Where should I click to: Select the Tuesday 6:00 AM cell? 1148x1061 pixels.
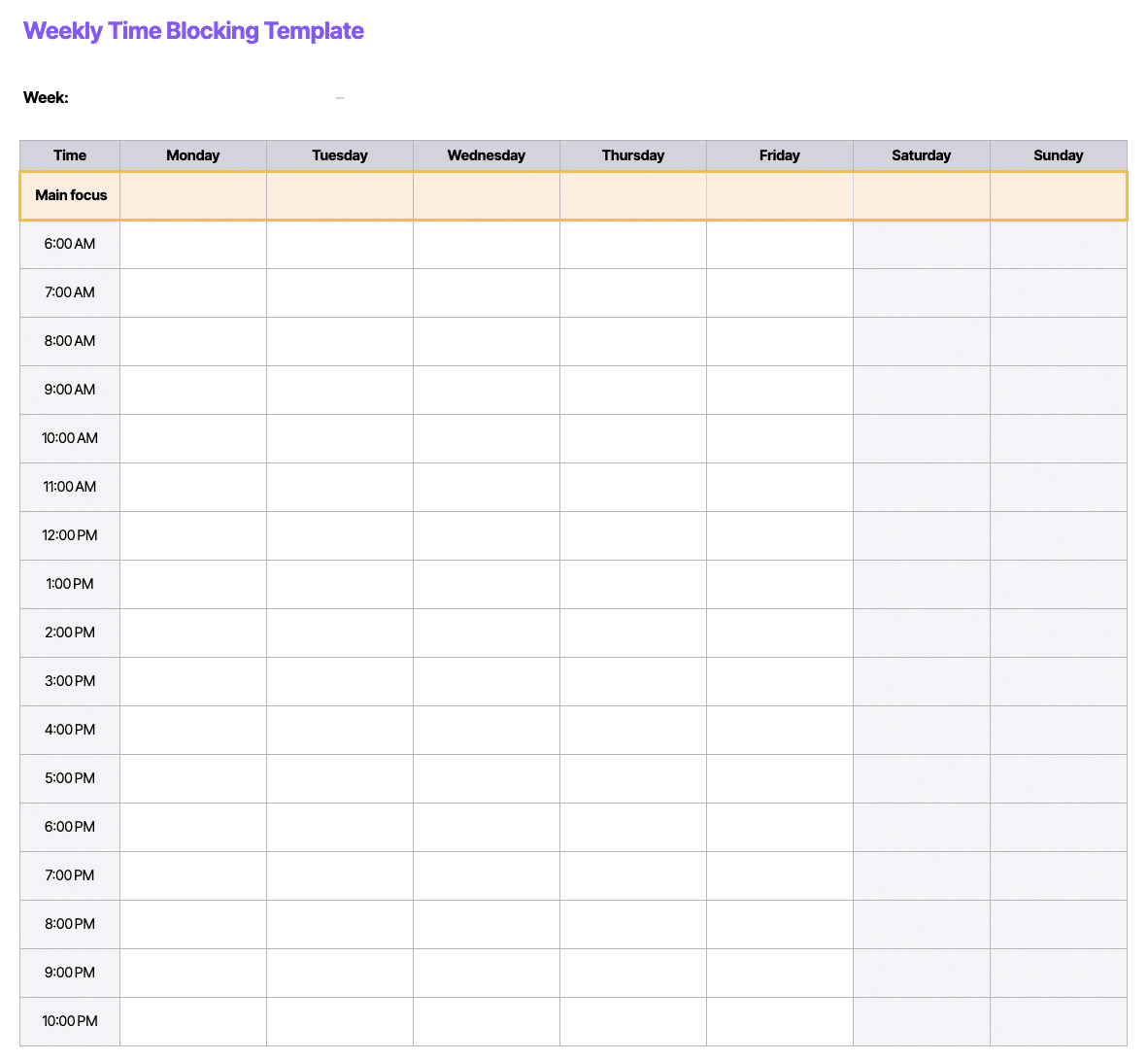[x=340, y=244]
